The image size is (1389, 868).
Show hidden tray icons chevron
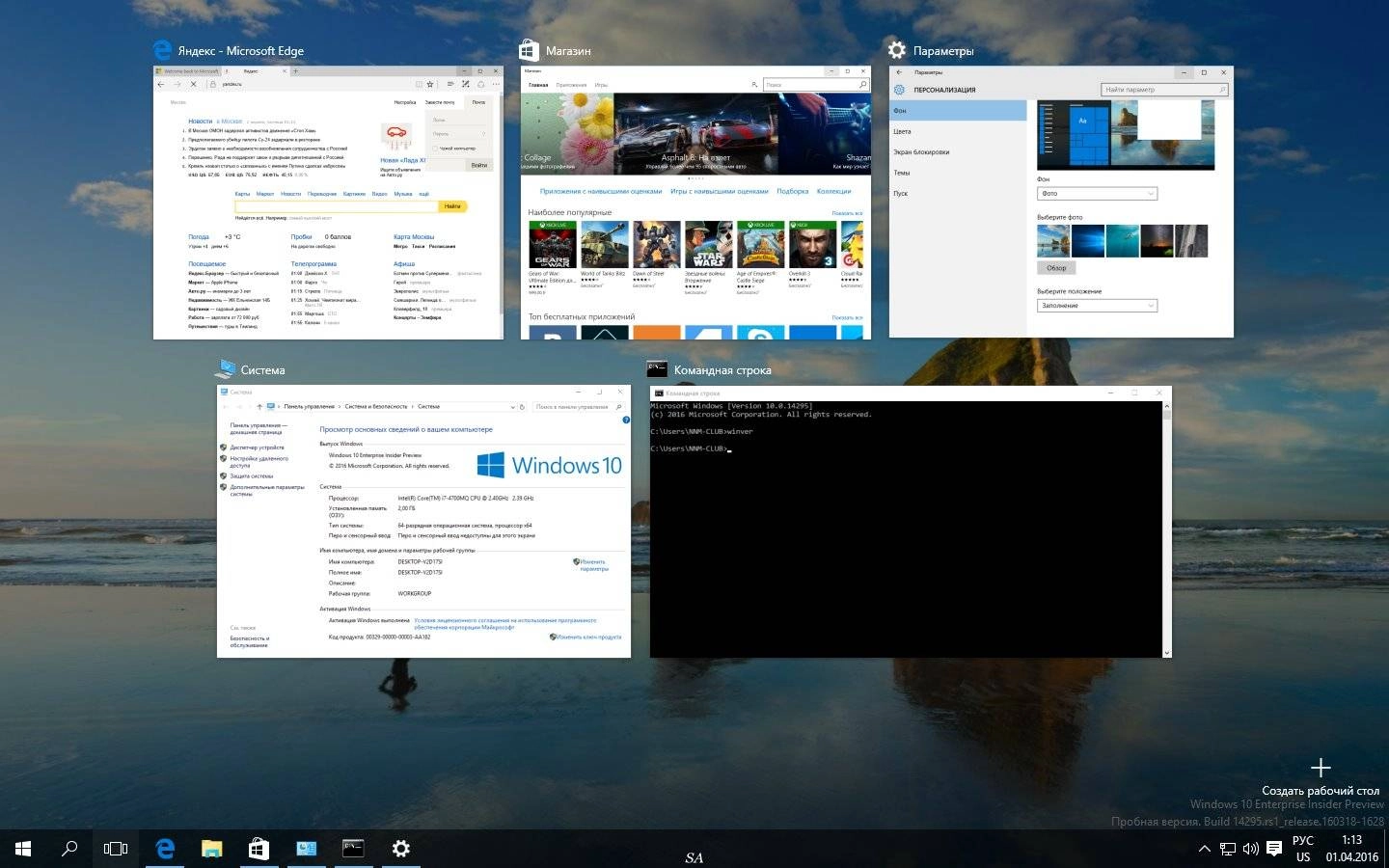click(1204, 849)
